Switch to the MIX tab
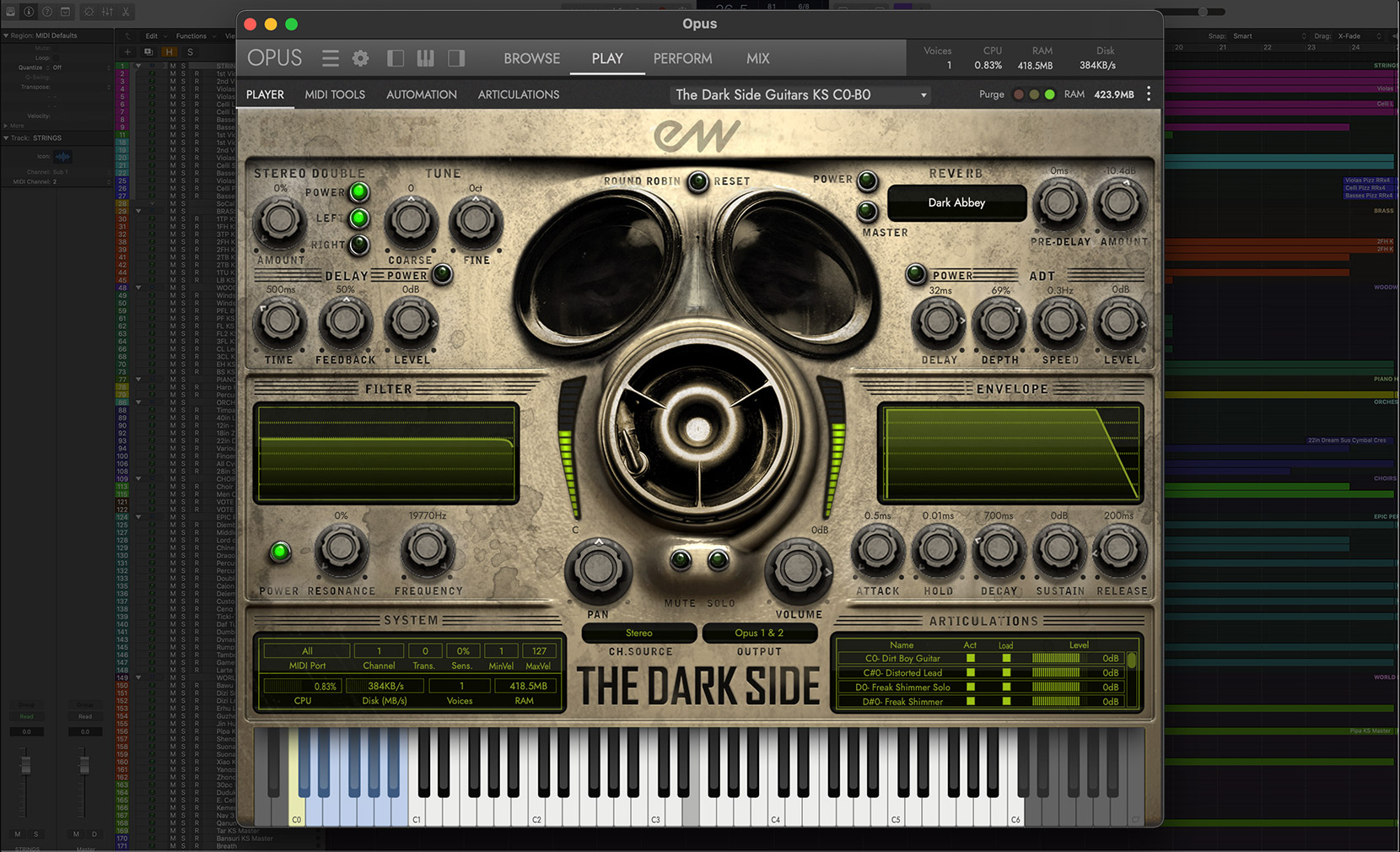 (x=757, y=58)
